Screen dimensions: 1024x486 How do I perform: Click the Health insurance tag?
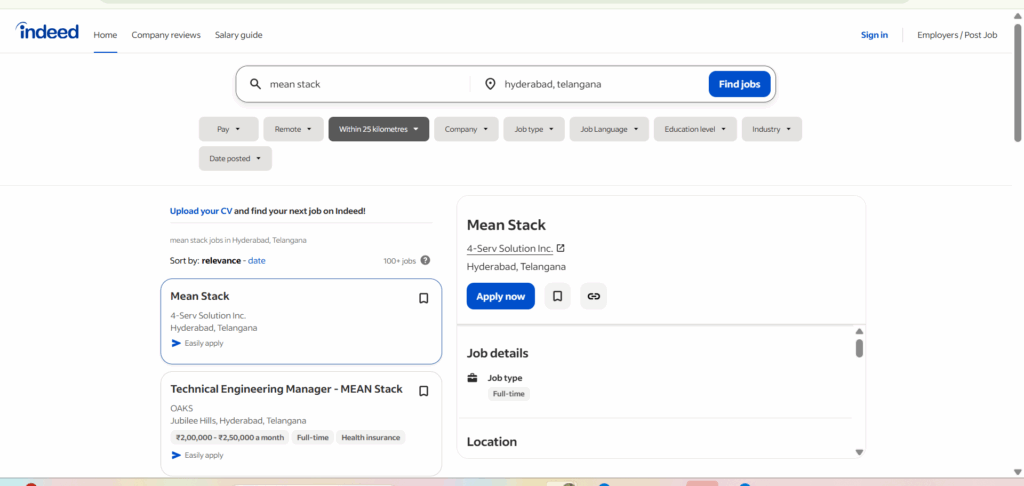point(370,437)
